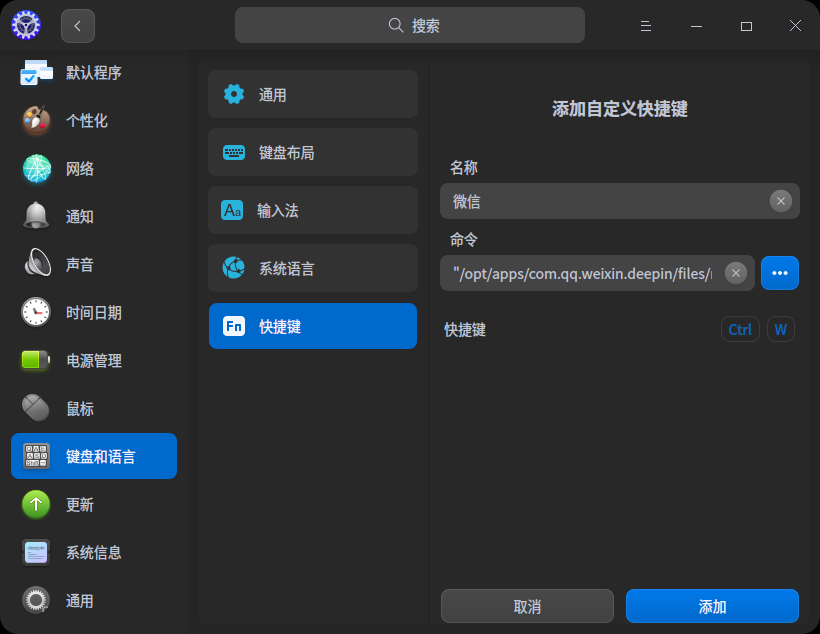This screenshot has height=634, width=820.
Task: Open the 系统信息 icon
Action: click(x=36, y=552)
